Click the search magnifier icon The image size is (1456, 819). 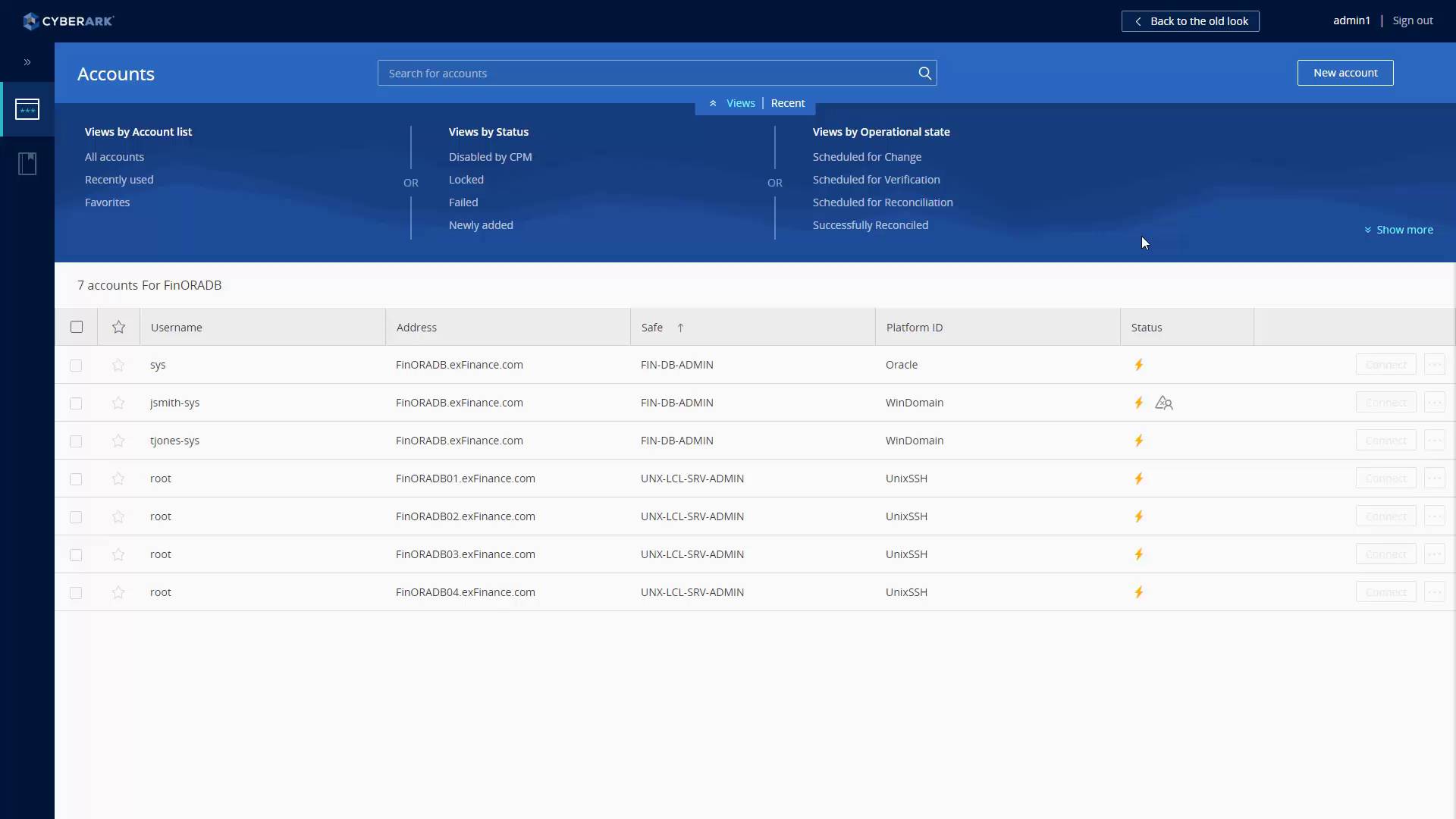point(924,73)
